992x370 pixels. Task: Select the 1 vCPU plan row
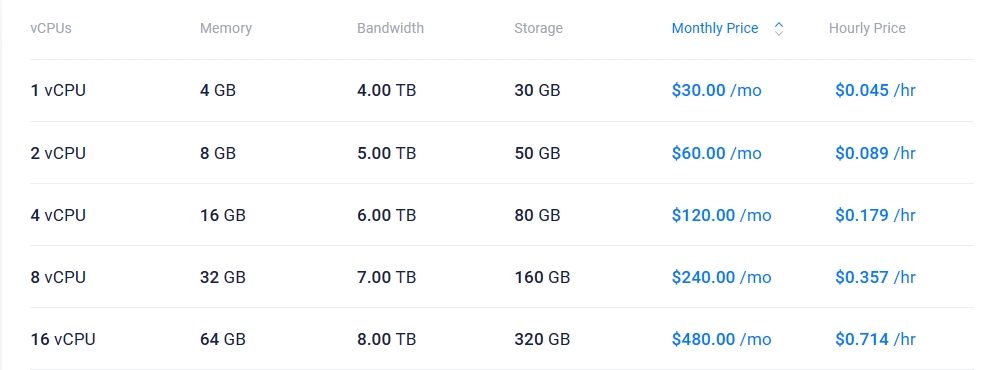coord(502,90)
